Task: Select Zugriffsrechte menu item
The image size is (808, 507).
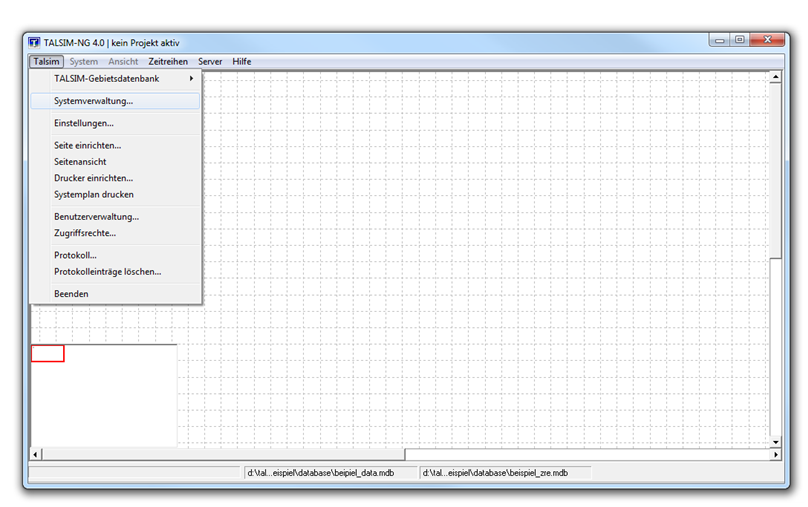Action: pyautogui.click(x=85, y=233)
